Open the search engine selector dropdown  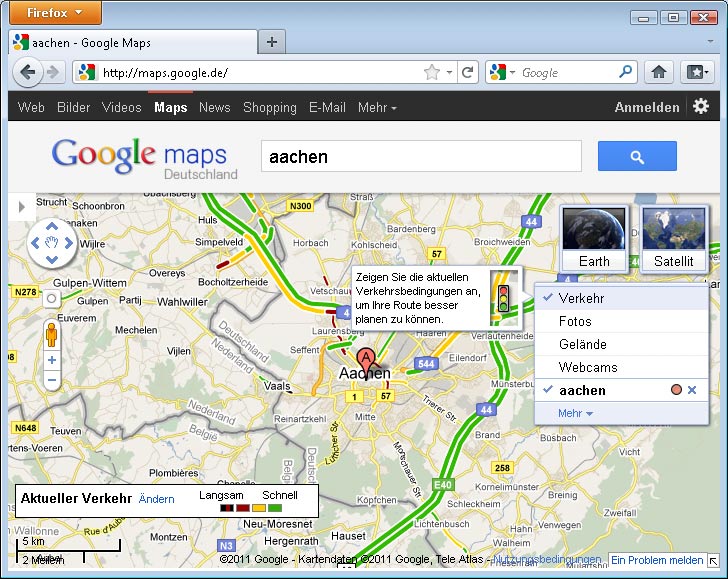[x=513, y=72]
